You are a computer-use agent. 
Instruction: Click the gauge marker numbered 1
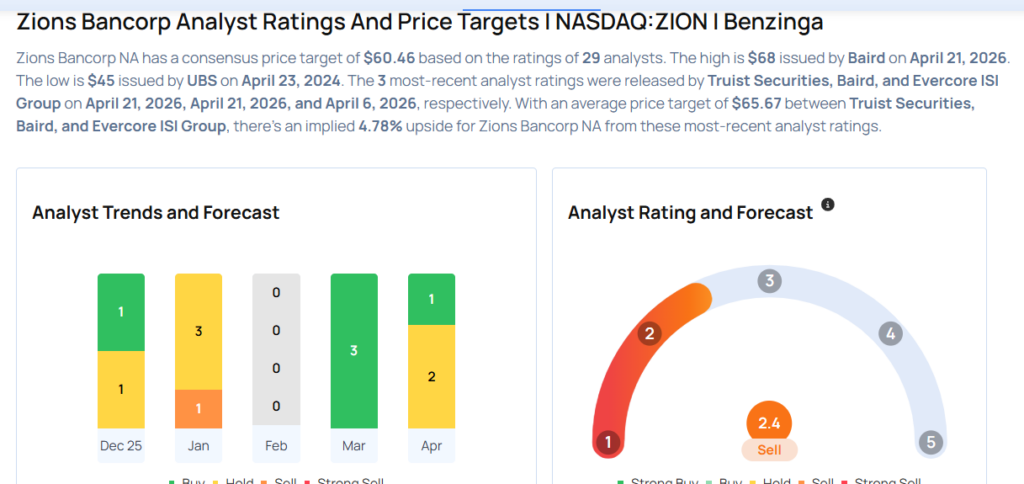tap(606, 441)
